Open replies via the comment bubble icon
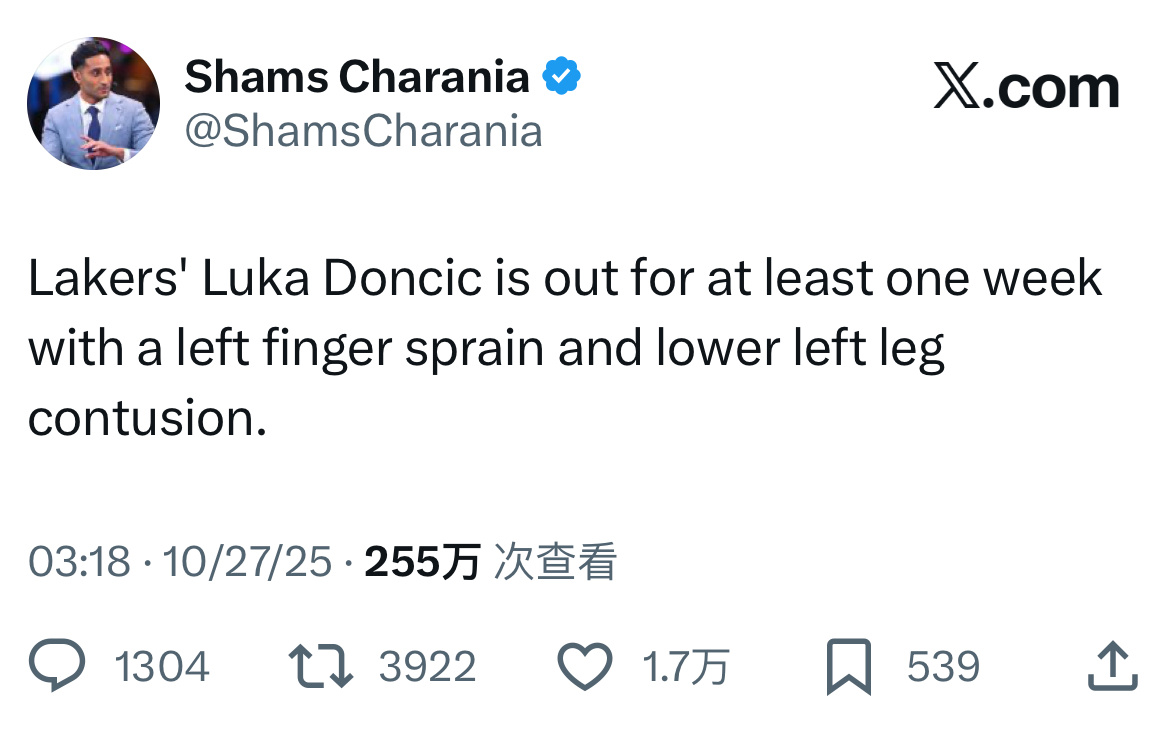The width and height of the screenshot is (1170, 750). coord(57,665)
